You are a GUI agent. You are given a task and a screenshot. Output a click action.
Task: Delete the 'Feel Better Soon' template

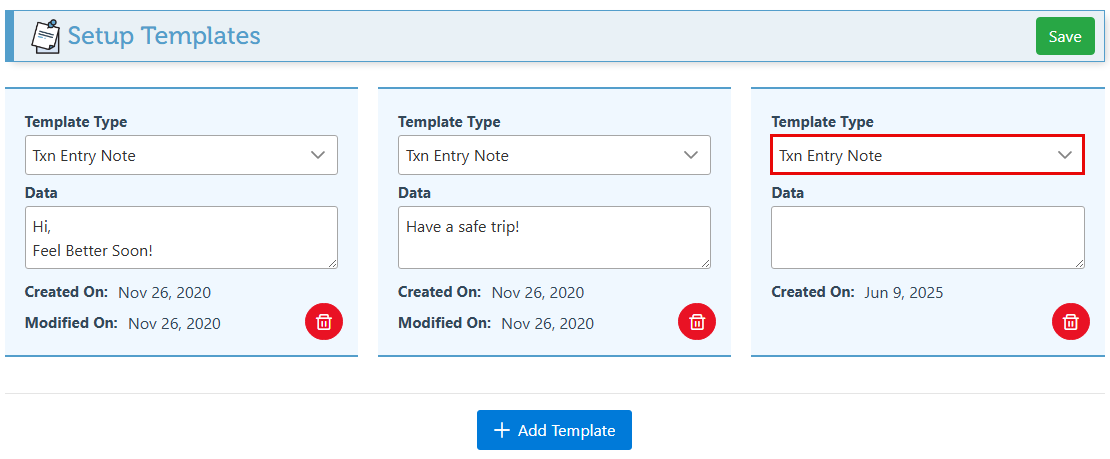click(324, 322)
